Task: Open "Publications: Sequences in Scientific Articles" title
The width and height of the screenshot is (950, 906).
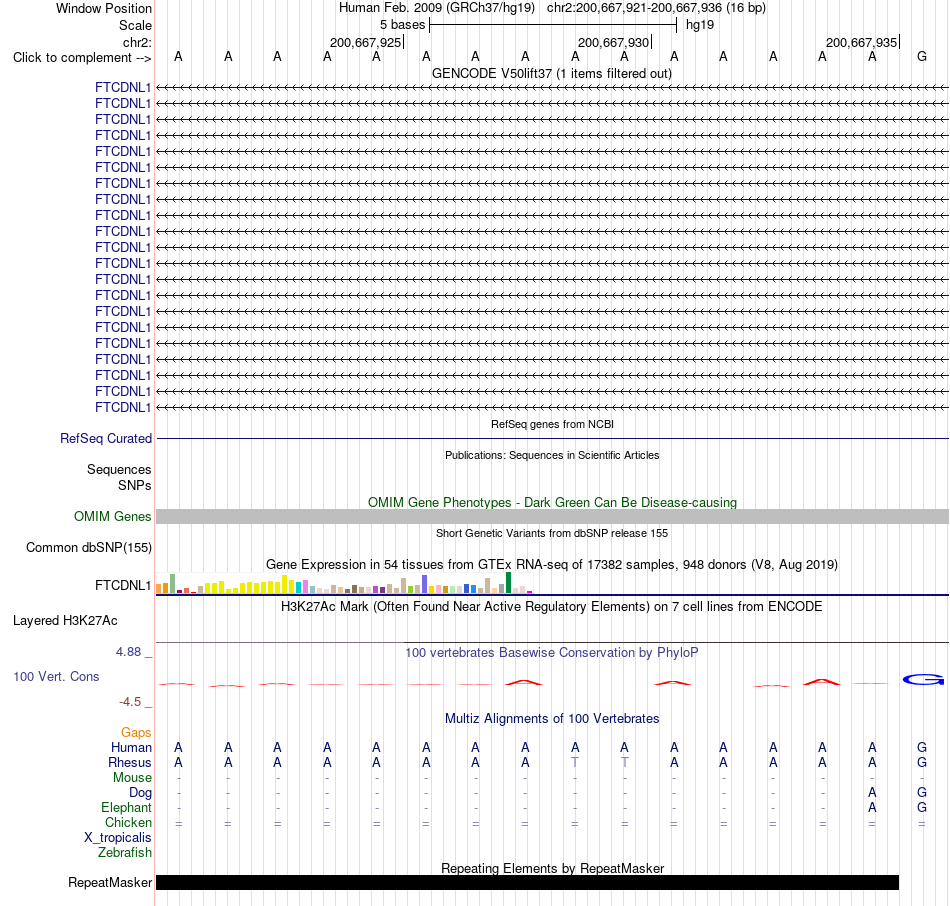Action: [552, 455]
